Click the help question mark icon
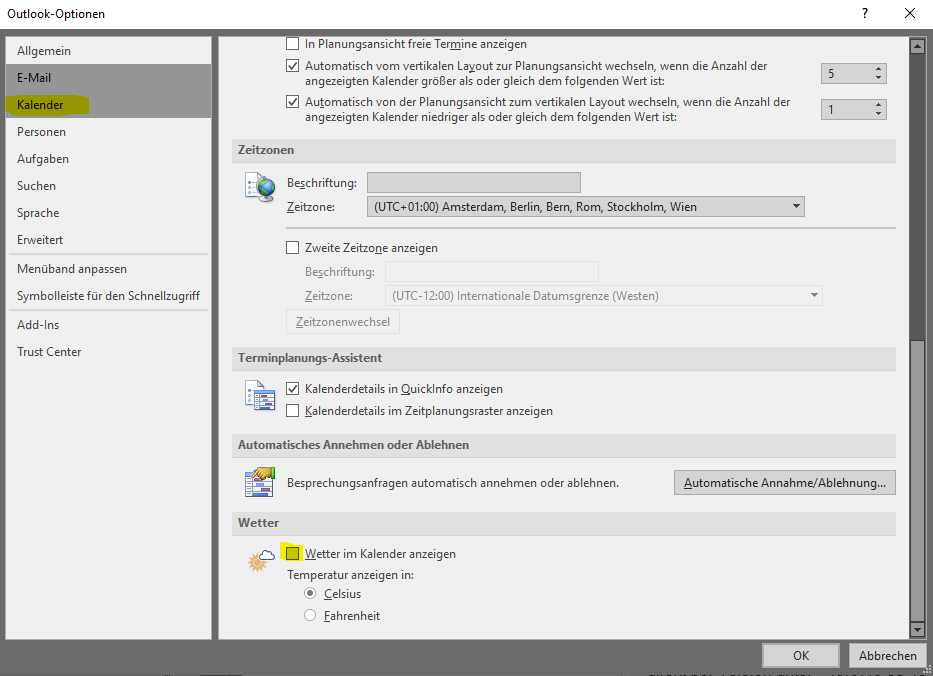 864,13
